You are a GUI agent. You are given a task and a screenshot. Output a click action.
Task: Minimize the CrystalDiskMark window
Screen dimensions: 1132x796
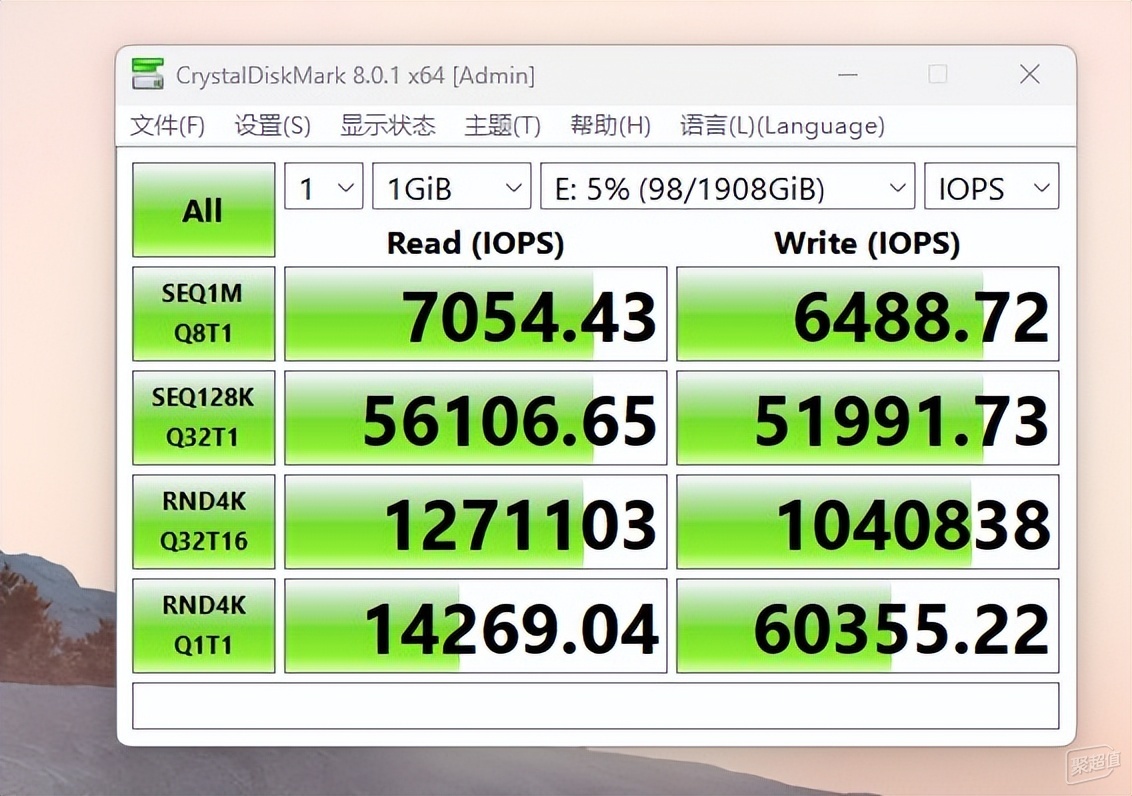[x=846, y=74]
